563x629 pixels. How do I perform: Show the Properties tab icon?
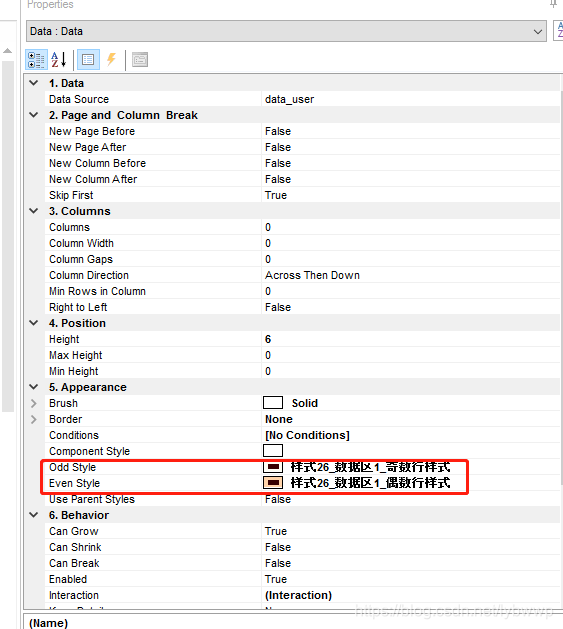[88, 60]
